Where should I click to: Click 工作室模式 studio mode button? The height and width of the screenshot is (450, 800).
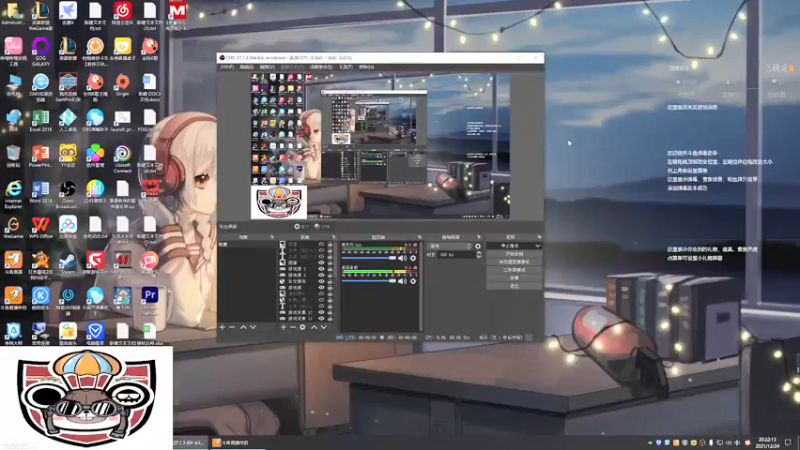[x=514, y=270]
